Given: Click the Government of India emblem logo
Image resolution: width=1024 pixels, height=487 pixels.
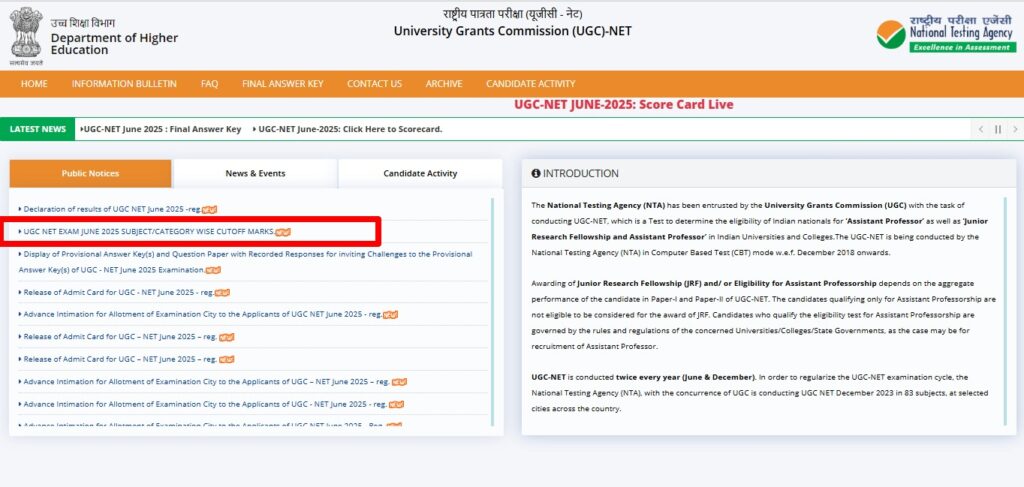Looking at the screenshot, I should pos(26,37).
